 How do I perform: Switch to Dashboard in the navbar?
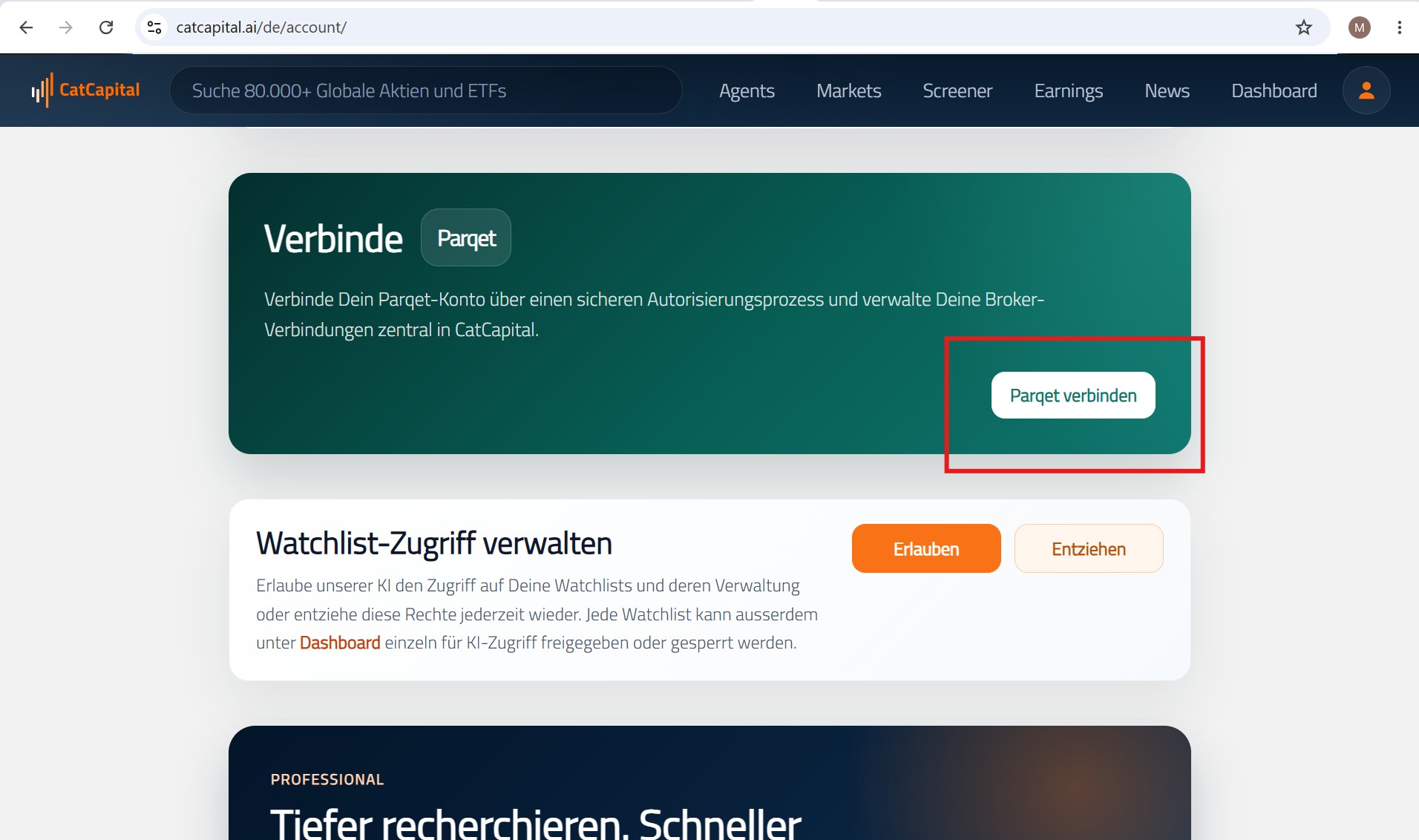tap(1274, 91)
